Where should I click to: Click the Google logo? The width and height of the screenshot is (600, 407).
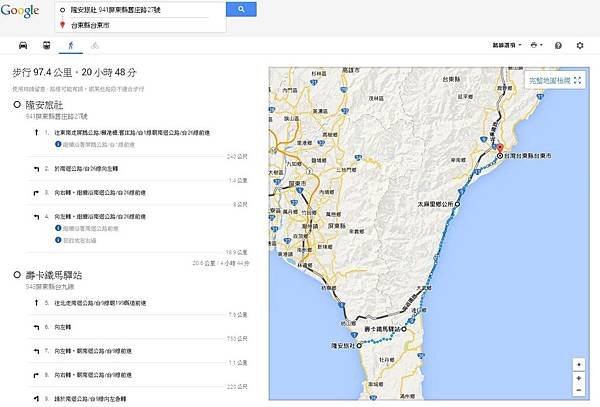click(x=20, y=10)
